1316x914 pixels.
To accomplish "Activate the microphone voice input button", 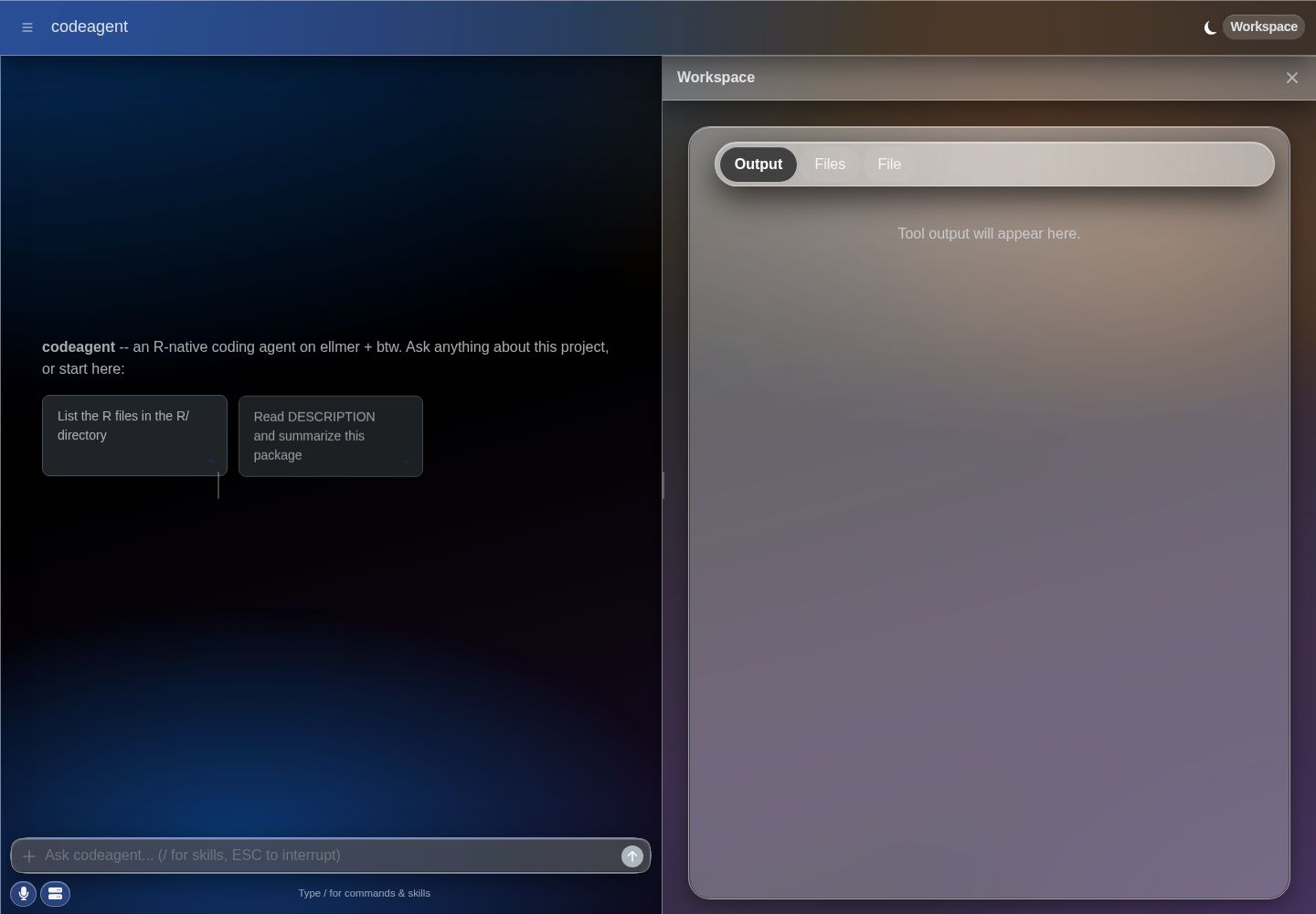I will (24, 894).
